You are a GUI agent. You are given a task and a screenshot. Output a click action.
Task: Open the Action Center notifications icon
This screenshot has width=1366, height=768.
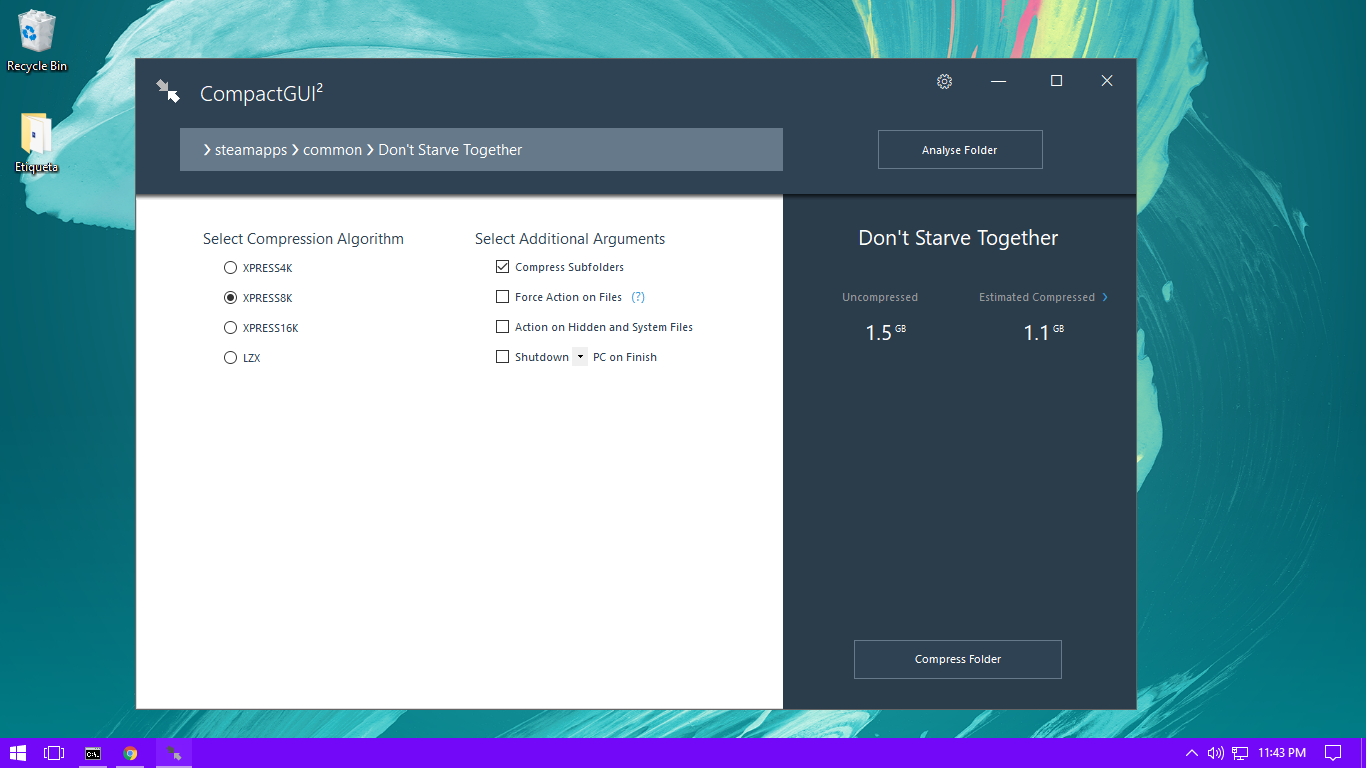coord(1333,753)
